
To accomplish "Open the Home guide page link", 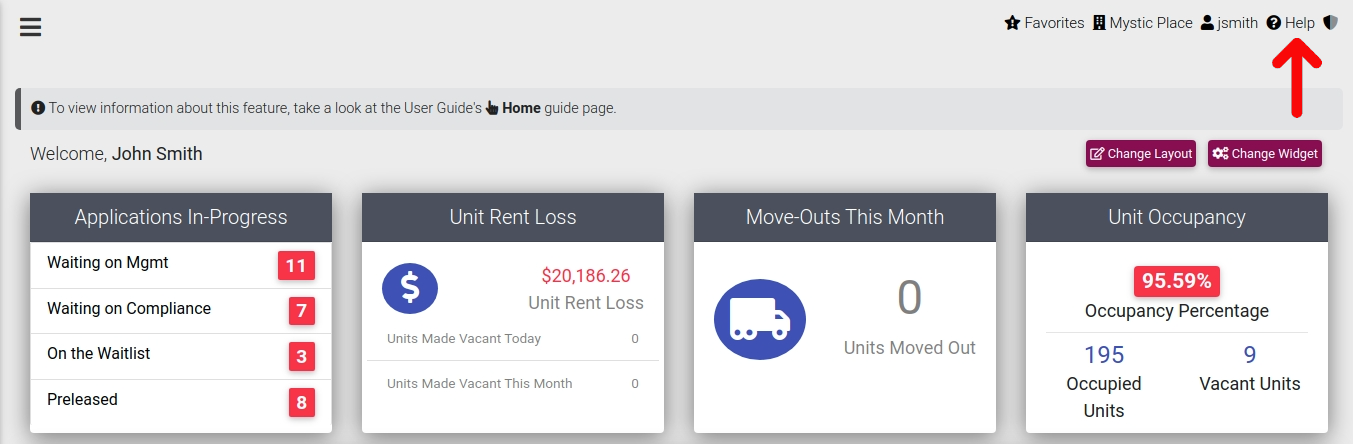I will 521,108.
